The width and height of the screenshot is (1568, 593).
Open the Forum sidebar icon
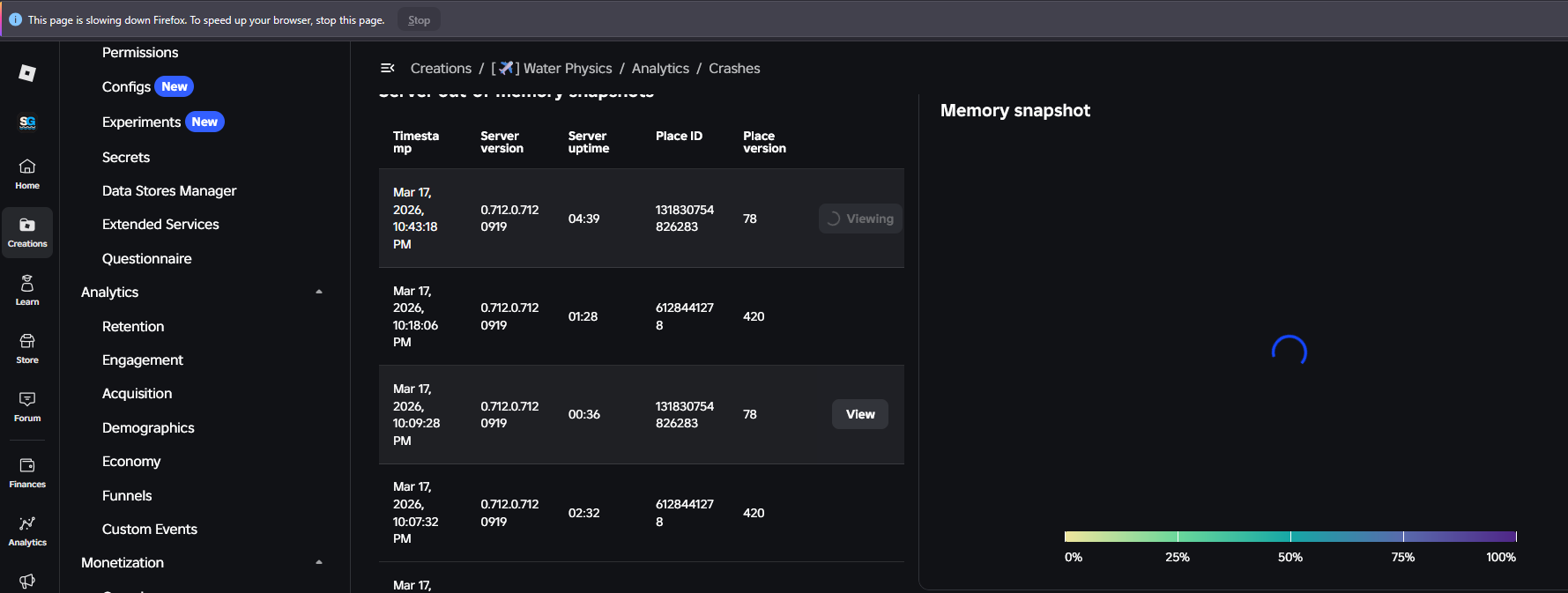pos(27,406)
